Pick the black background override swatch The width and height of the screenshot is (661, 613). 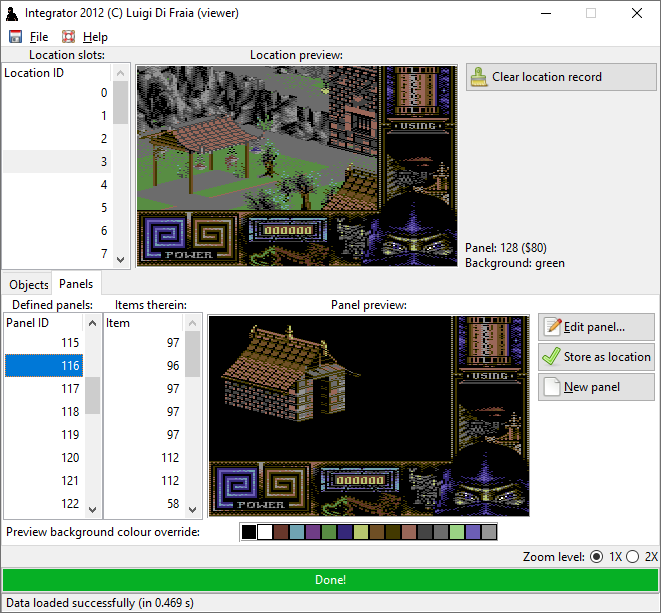[249, 532]
